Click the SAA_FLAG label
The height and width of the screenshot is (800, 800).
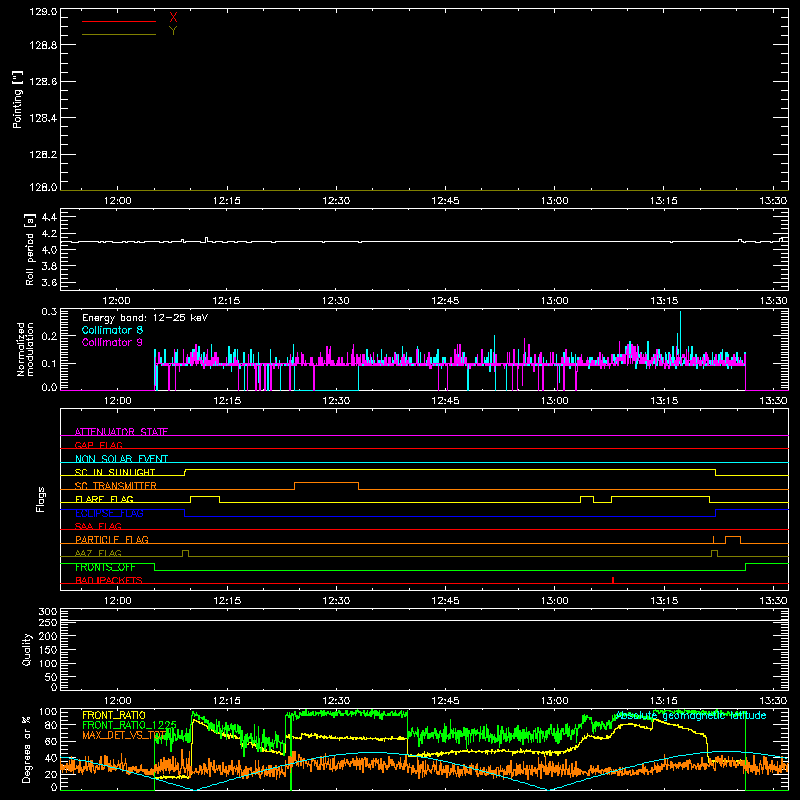[x=98, y=526]
